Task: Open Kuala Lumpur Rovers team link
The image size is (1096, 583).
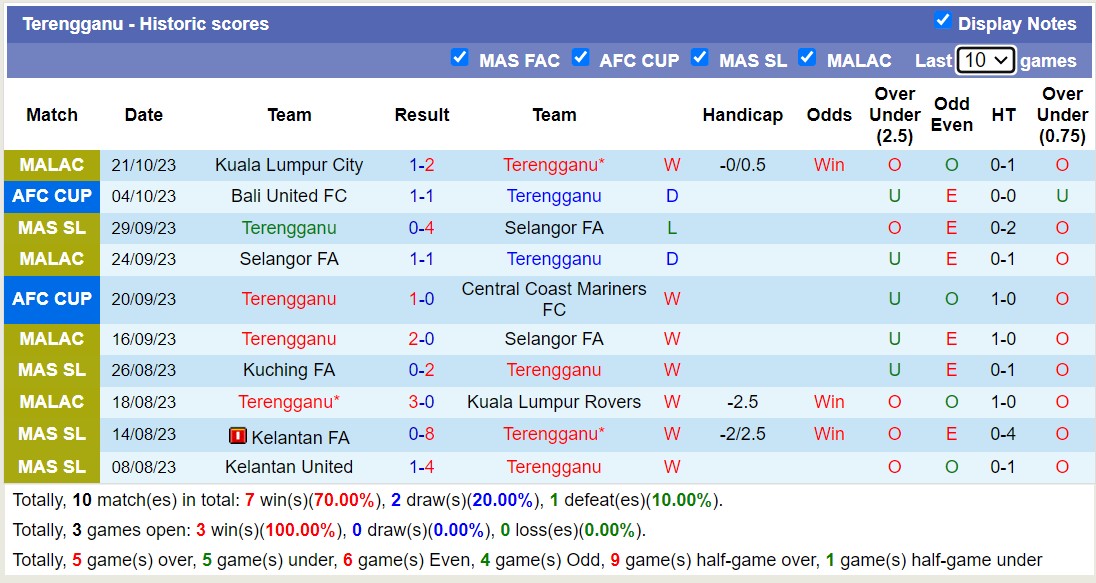Action: tap(554, 402)
